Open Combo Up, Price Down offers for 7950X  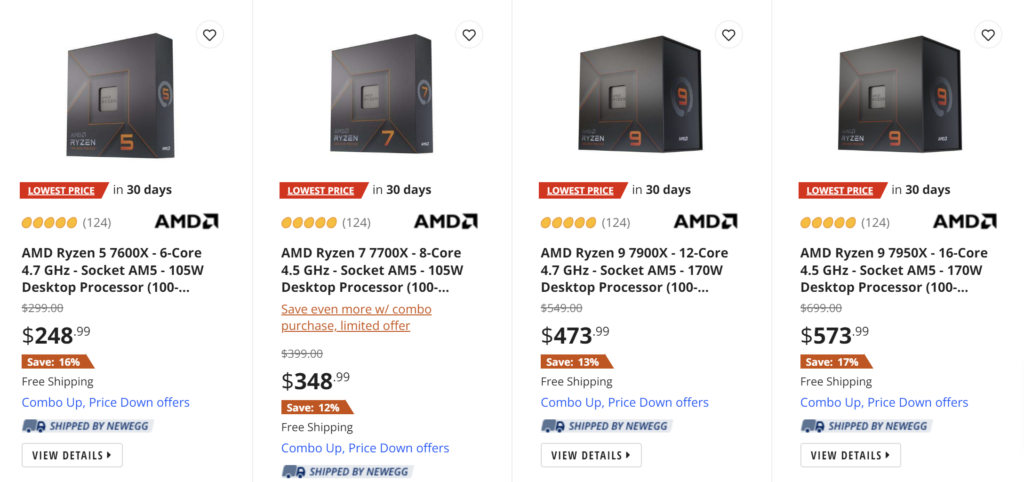[884, 402]
